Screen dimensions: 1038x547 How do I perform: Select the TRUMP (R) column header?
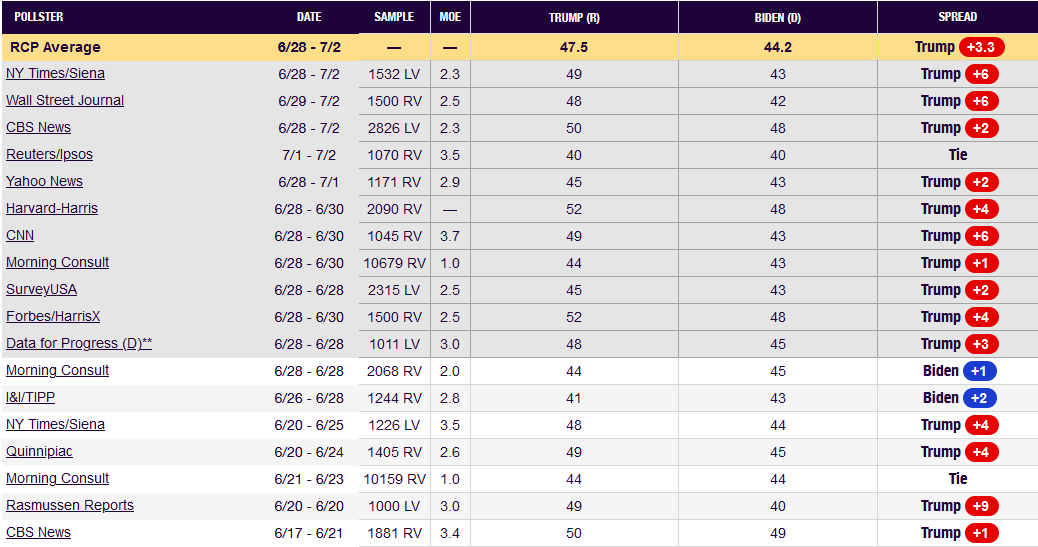point(574,17)
